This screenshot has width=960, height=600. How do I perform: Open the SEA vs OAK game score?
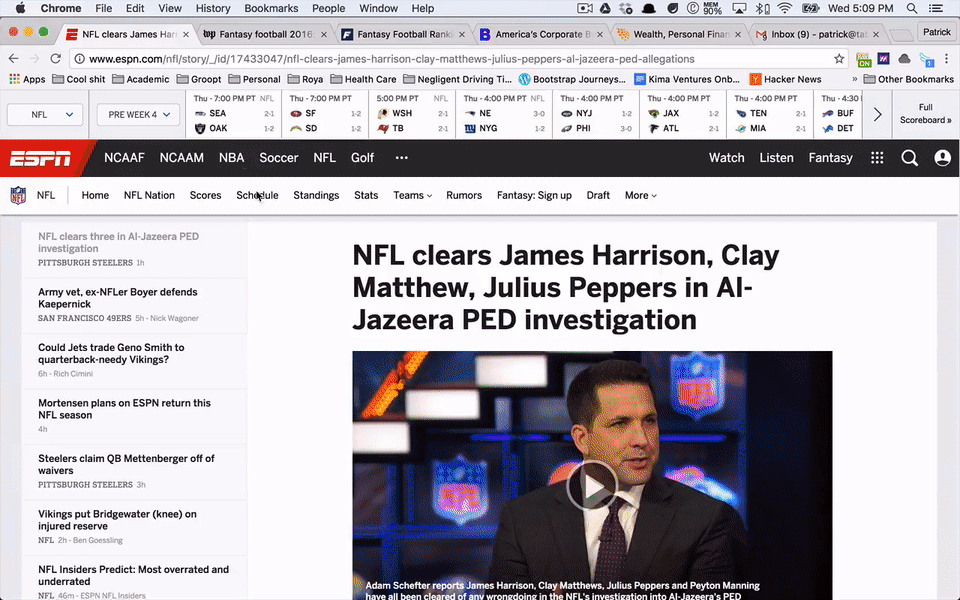(x=233, y=114)
